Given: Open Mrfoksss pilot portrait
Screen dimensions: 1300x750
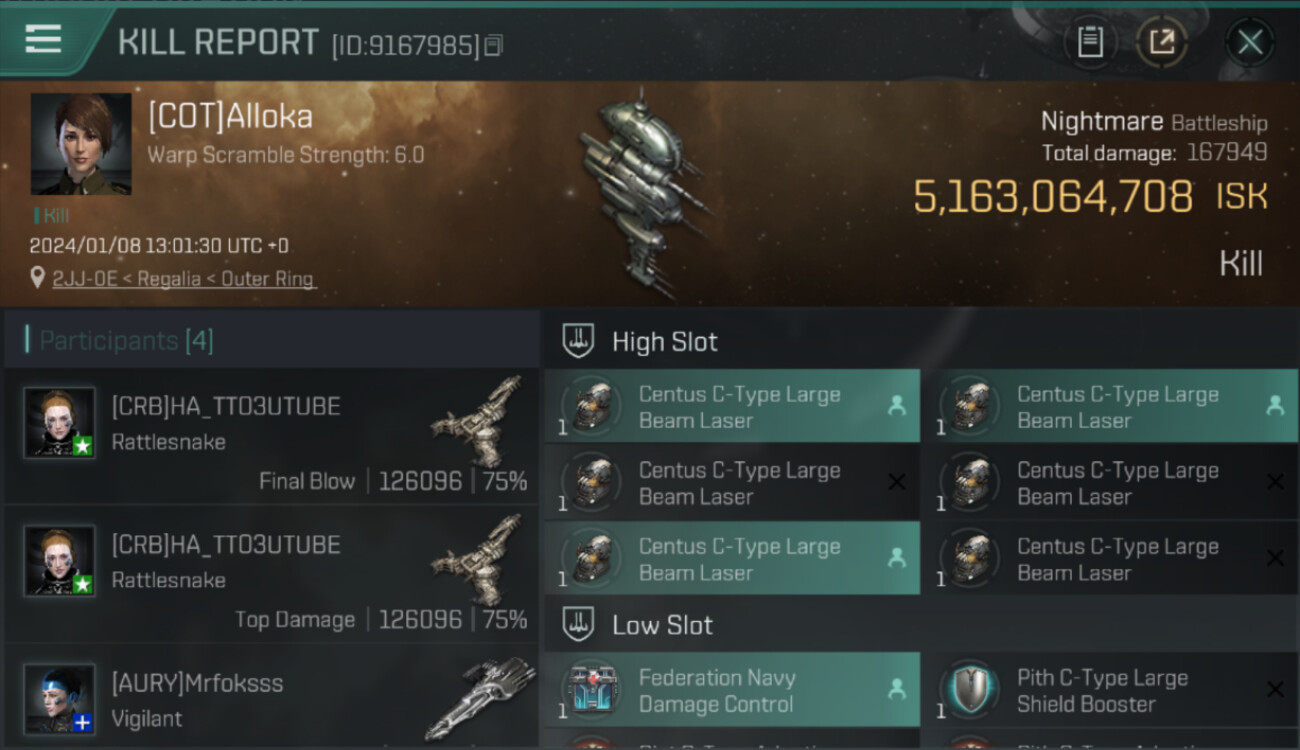Looking at the screenshot, I should [60, 698].
